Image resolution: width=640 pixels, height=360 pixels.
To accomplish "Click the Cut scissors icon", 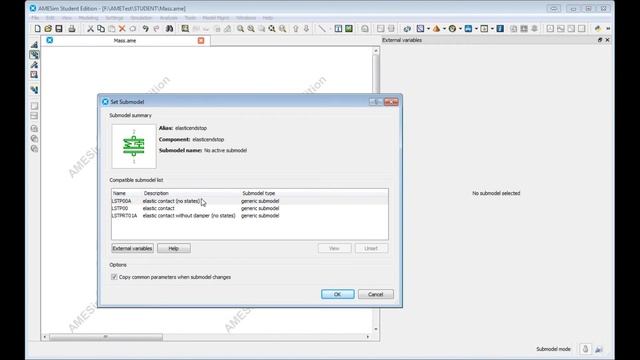I will [x=90, y=29].
